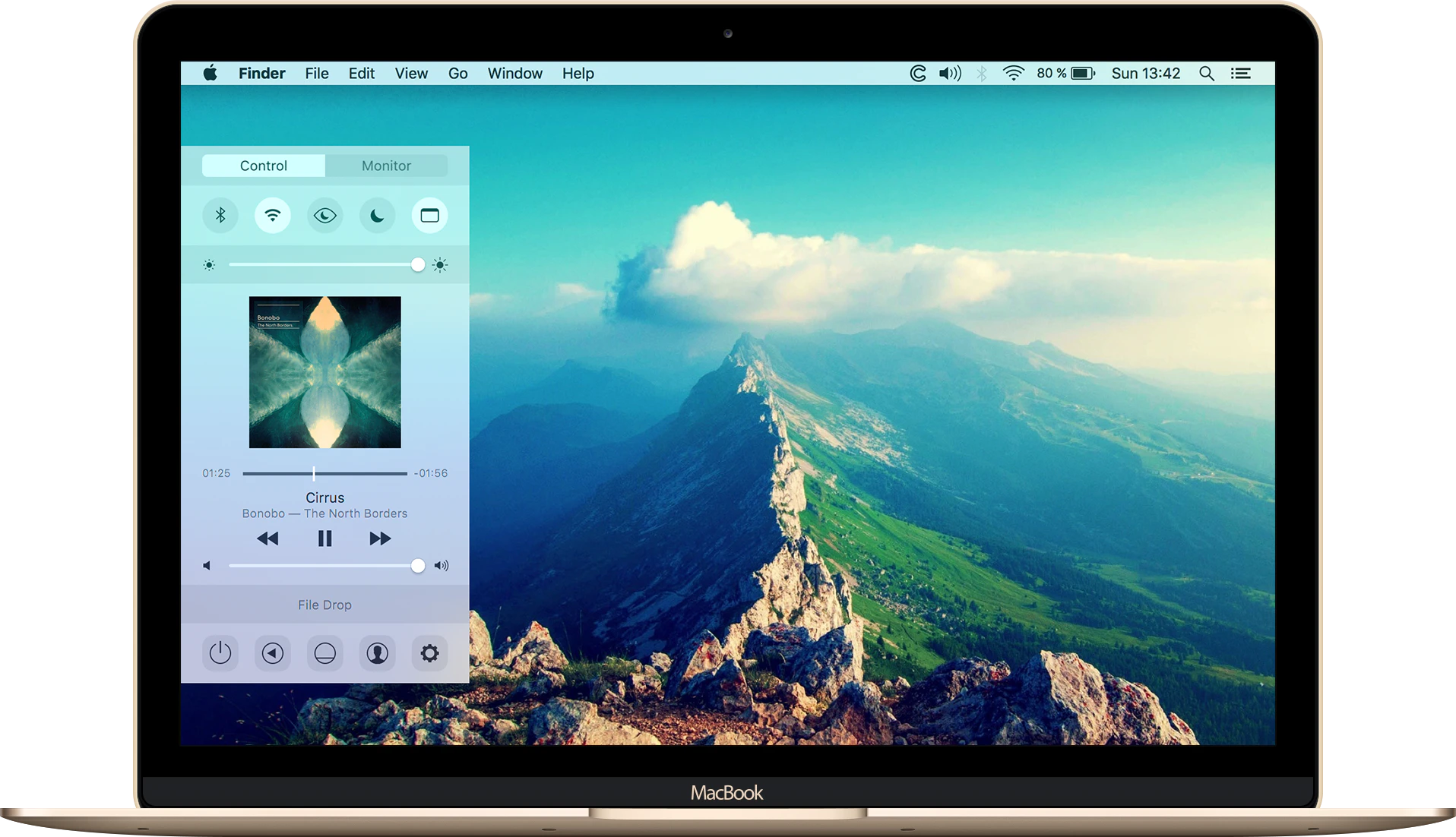
Task: Click the loud volume speaker icon
Action: click(x=442, y=566)
